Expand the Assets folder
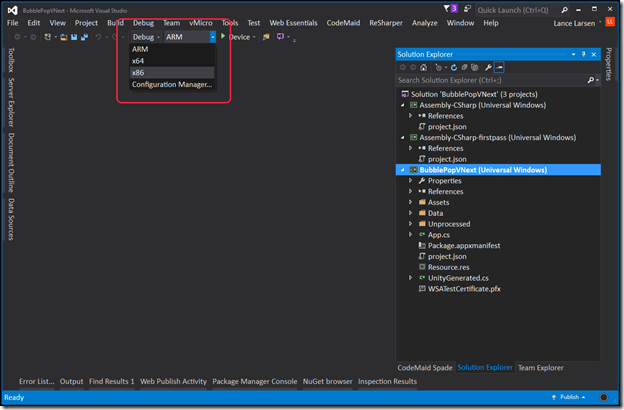This screenshot has width=624, height=410. coord(410,202)
